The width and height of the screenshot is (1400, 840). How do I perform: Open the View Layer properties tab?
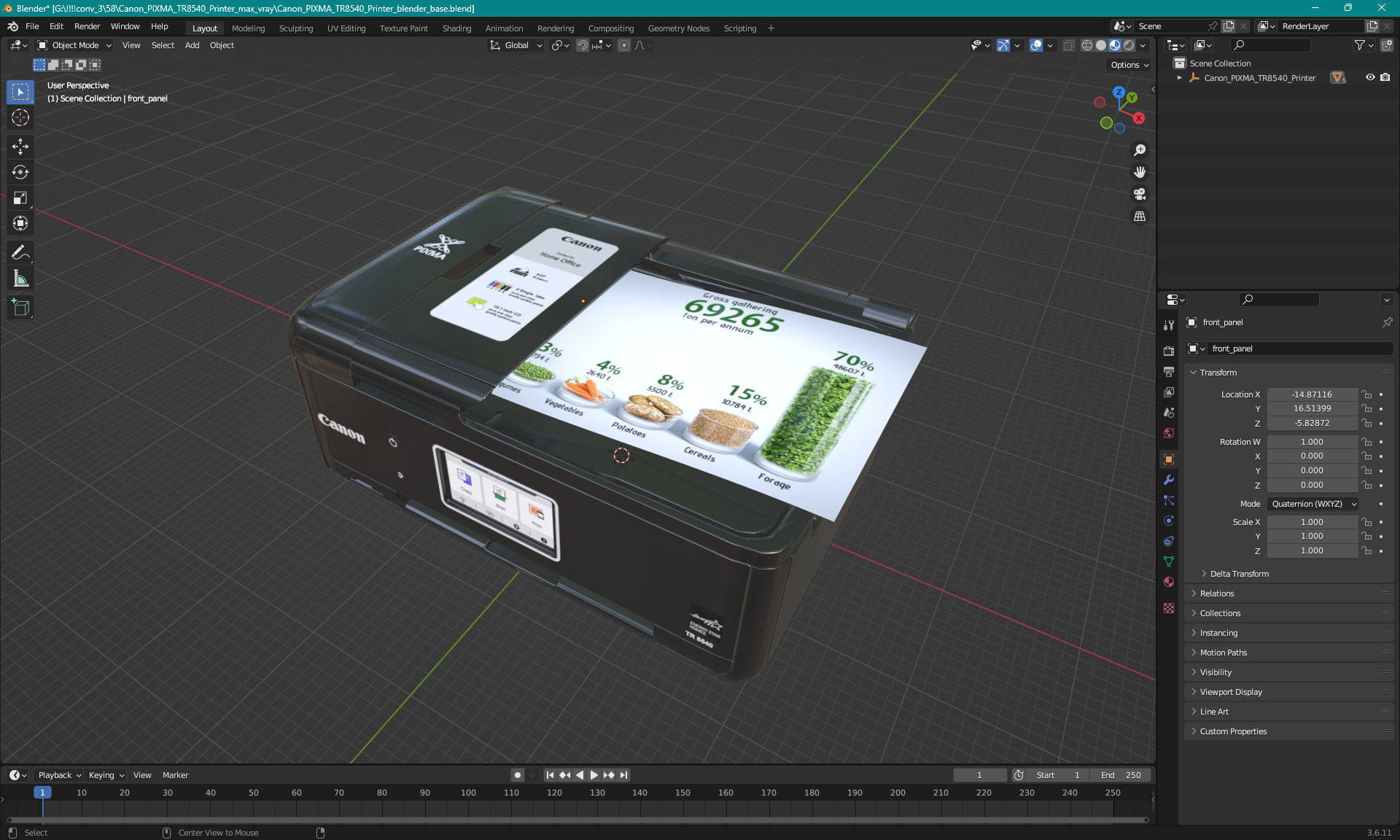(x=1169, y=392)
